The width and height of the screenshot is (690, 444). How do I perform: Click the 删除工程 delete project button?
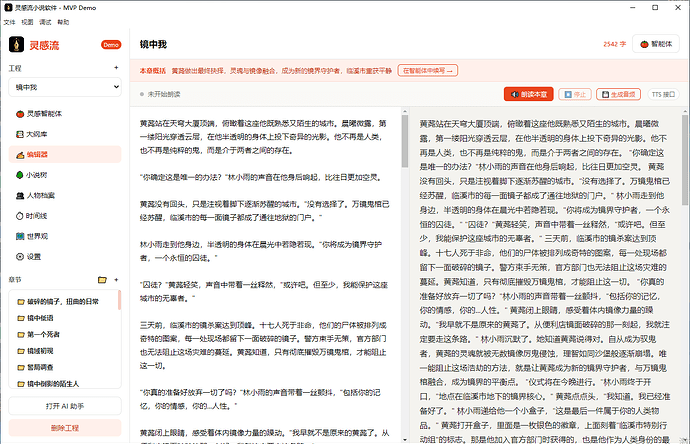tap(65, 428)
